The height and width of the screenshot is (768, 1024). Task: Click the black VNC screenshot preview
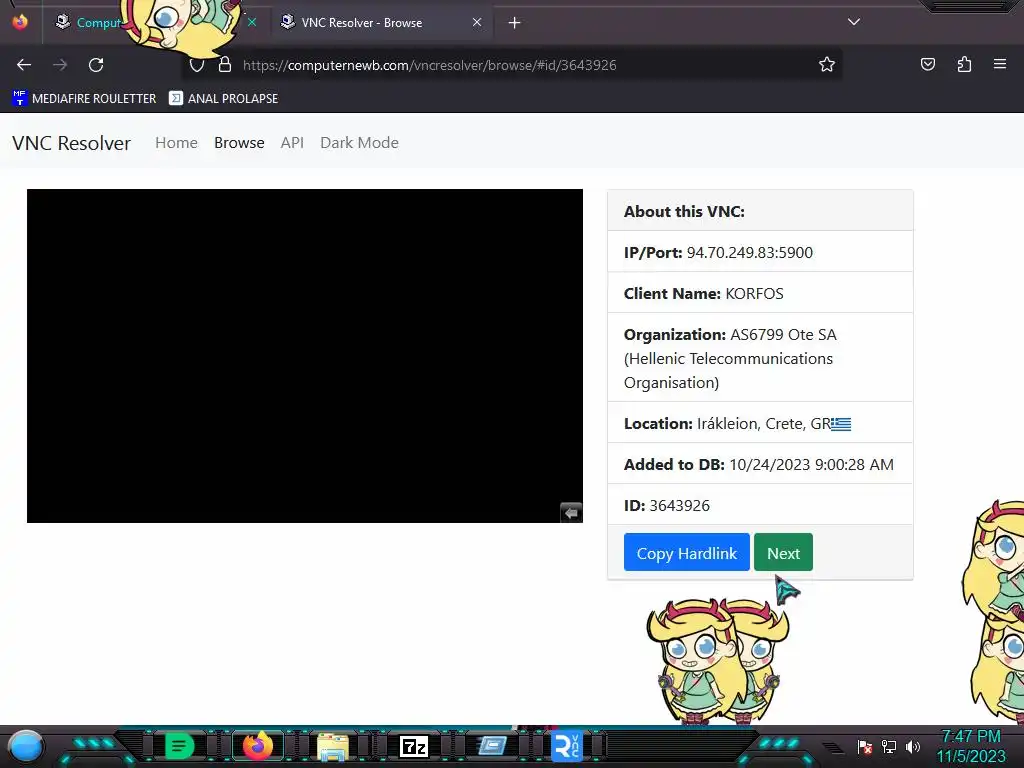[x=304, y=356]
